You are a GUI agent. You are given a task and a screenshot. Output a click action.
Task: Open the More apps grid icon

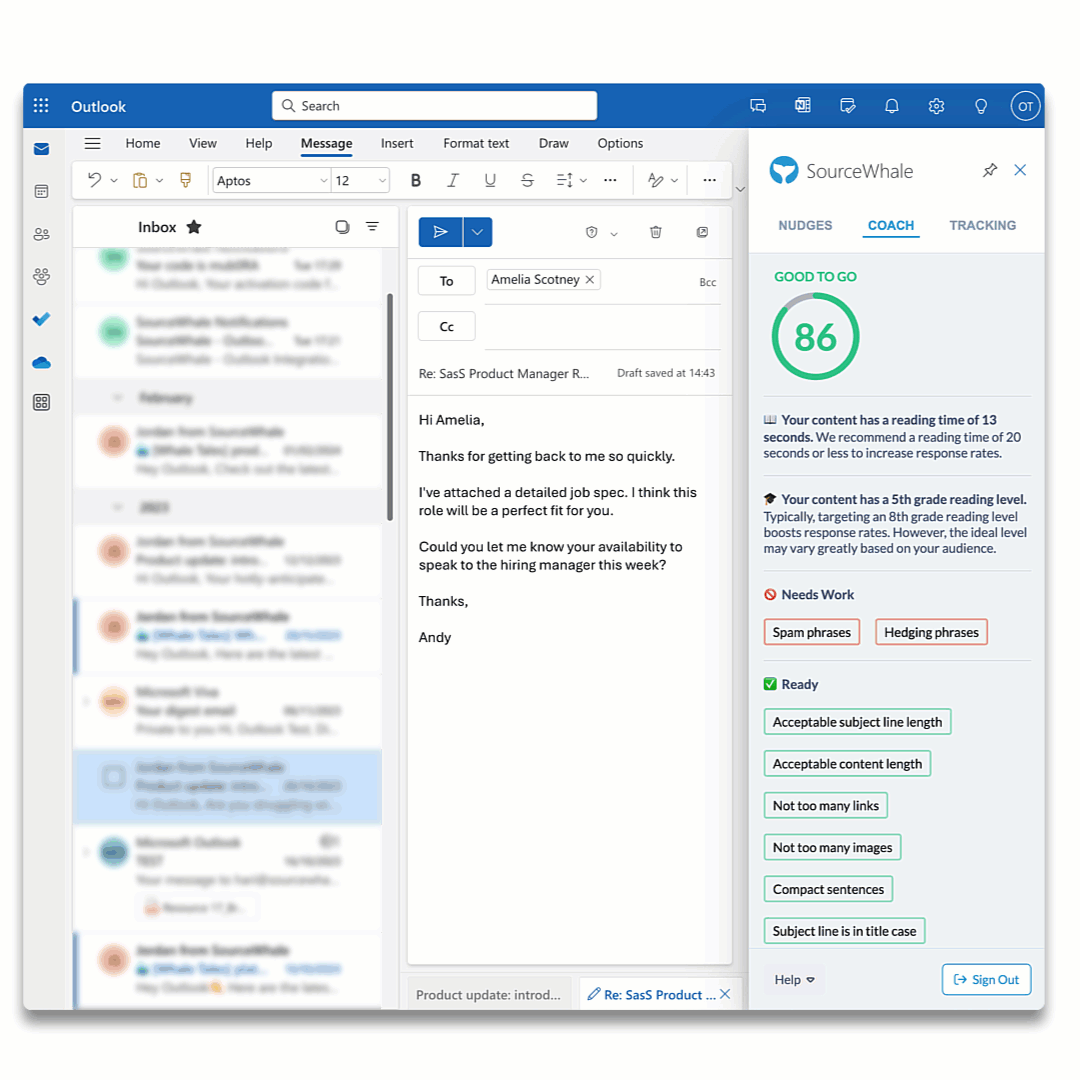coord(41,403)
